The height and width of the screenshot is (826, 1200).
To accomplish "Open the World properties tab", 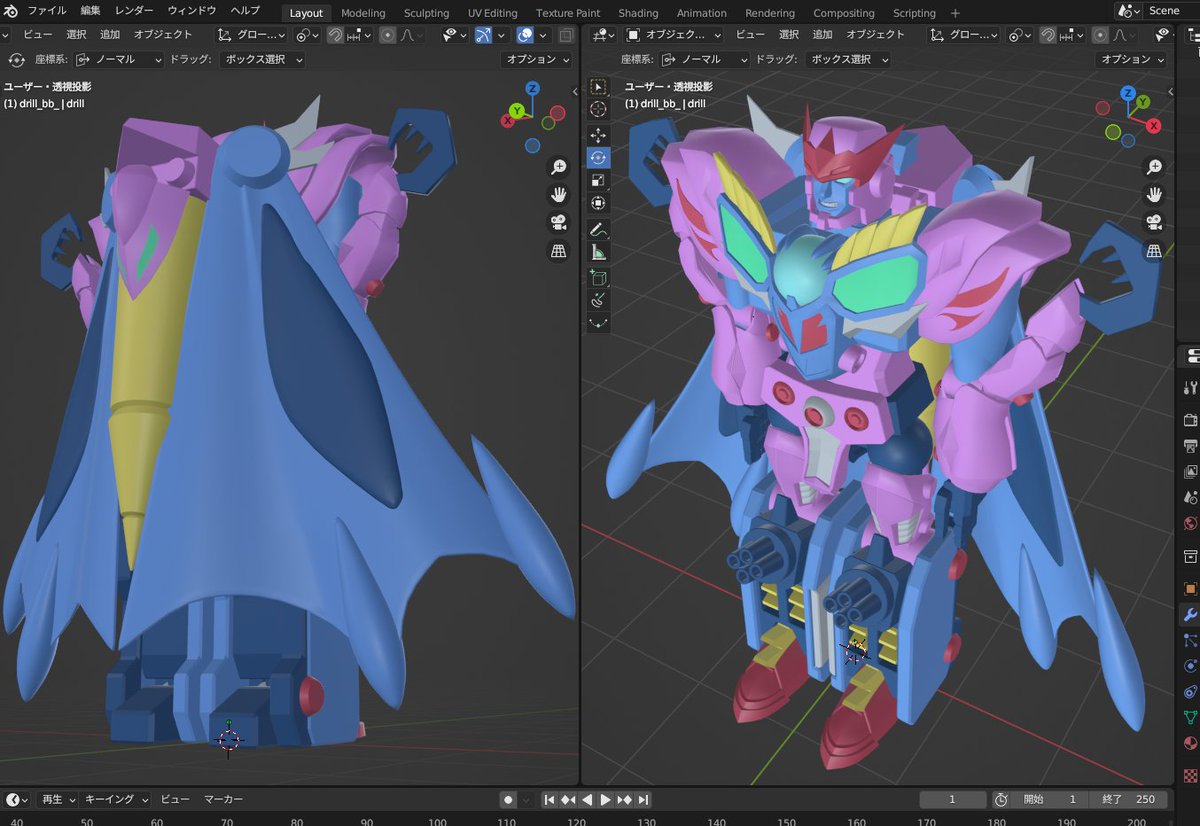I will pos(1190,524).
